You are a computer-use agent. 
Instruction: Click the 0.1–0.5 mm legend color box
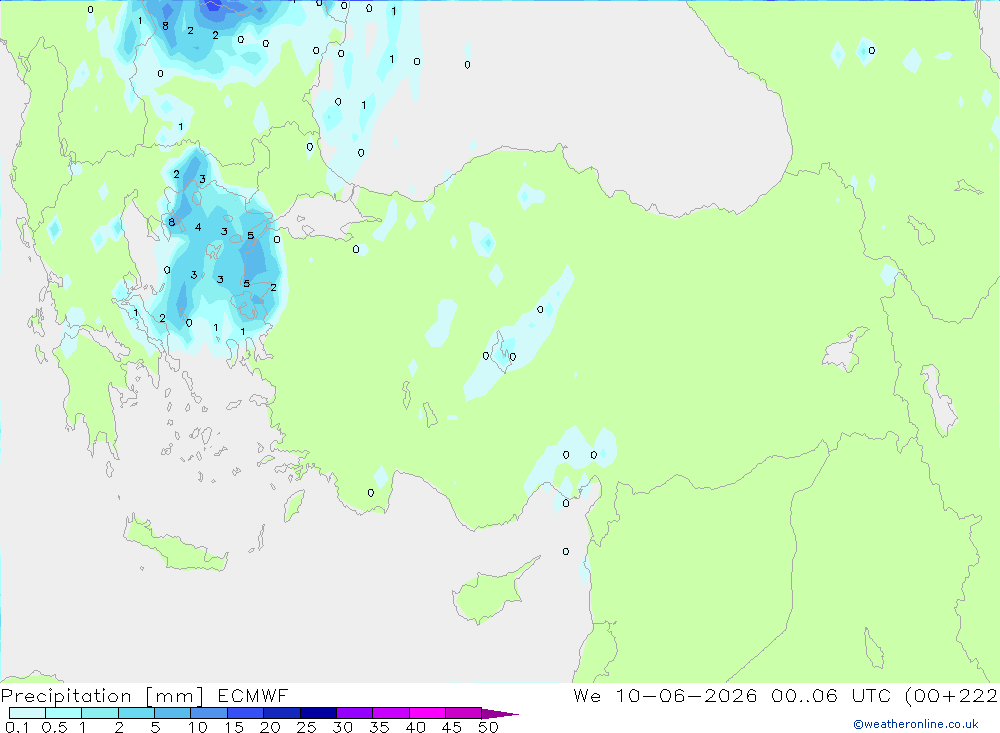[x=27, y=713]
